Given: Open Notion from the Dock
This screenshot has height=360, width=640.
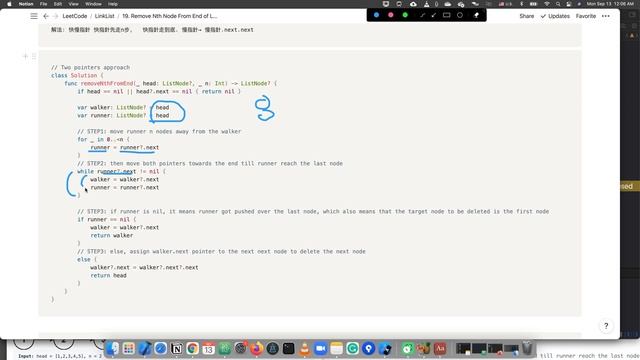Looking at the screenshot, I should point(177,349).
